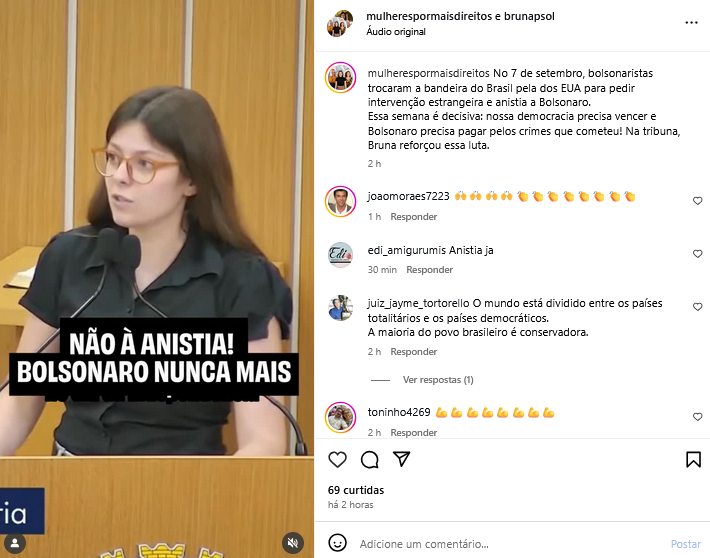Viewport: 710px width, 558px height.
Task: Open the Áudio original link
Action: 396,32
